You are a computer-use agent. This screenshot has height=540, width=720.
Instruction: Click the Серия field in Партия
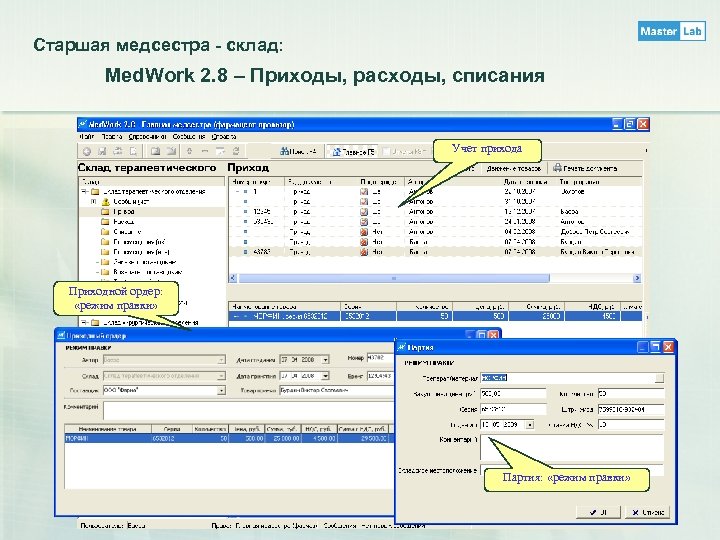coord(513,409)
